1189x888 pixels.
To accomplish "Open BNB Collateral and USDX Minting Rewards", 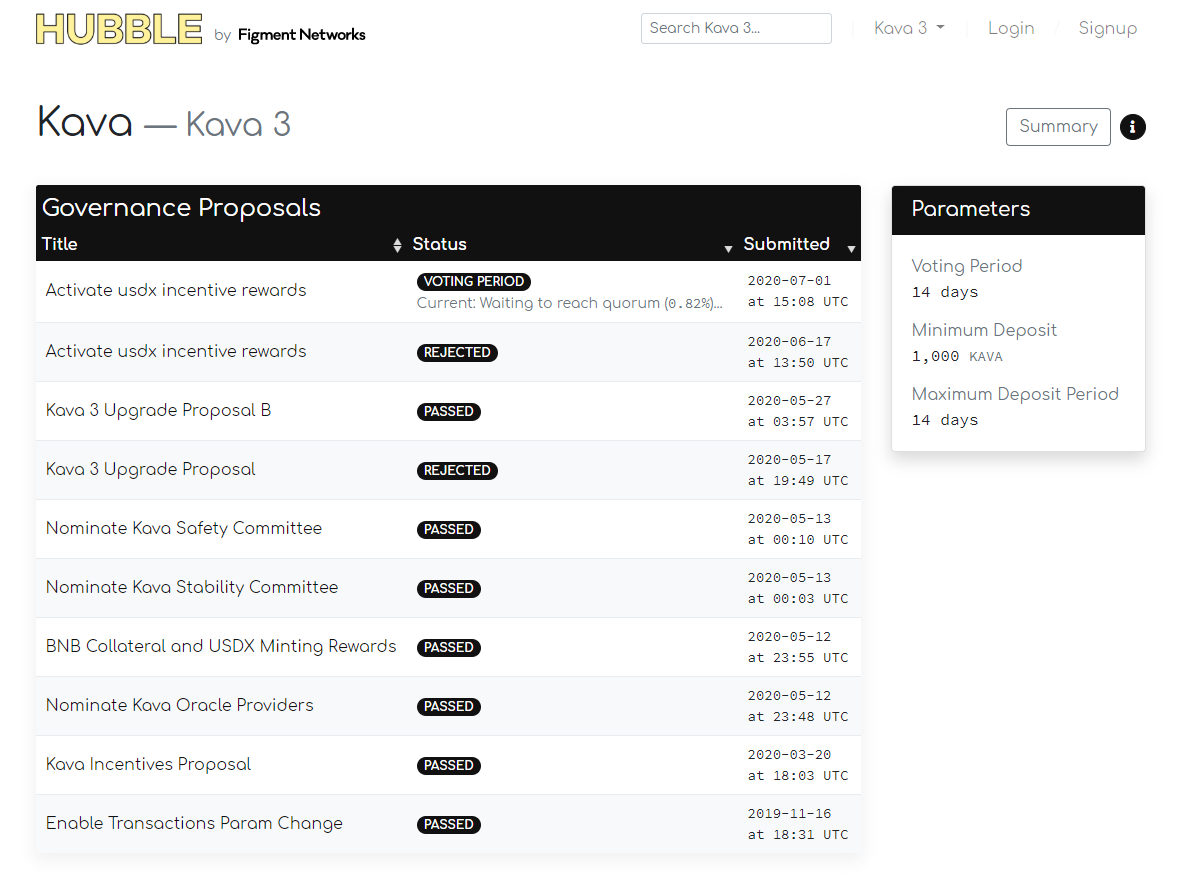I will pyautogui.click(x=221, y=646).
